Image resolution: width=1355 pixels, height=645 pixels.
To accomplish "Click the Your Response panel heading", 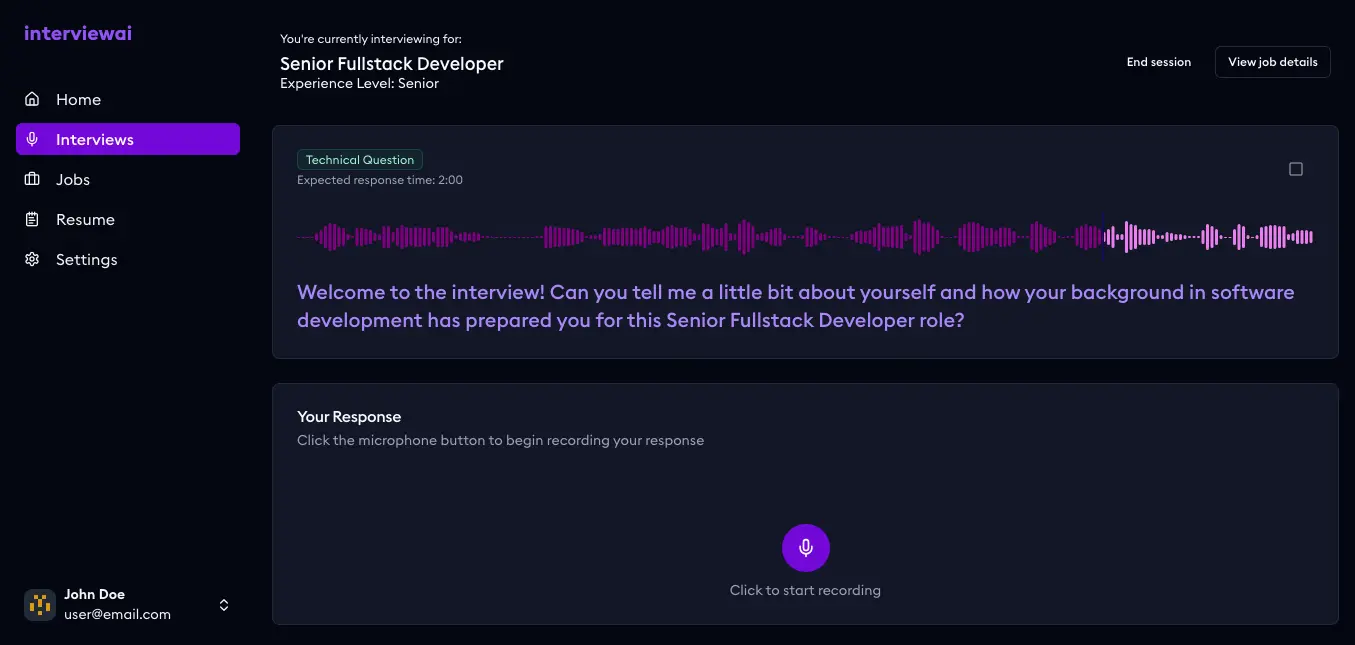I will (349, 416).
